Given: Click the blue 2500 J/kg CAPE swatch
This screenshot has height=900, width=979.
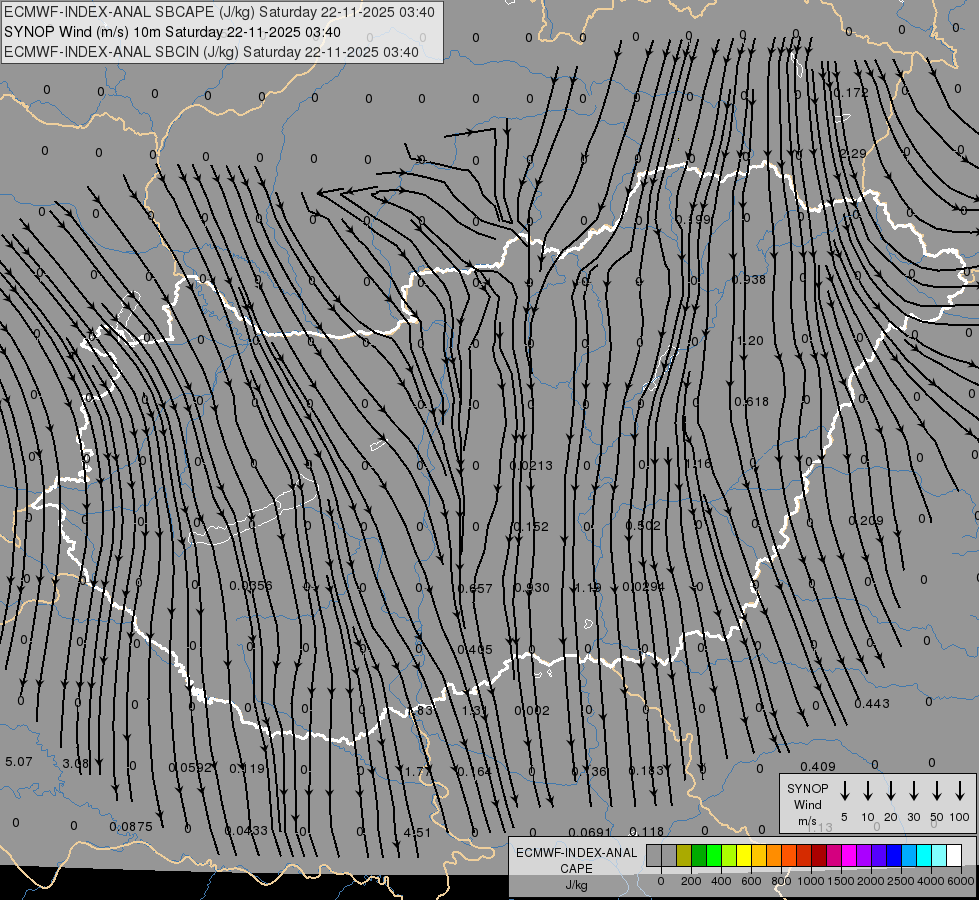Looking at the screenshot, I should coord(894,855).
